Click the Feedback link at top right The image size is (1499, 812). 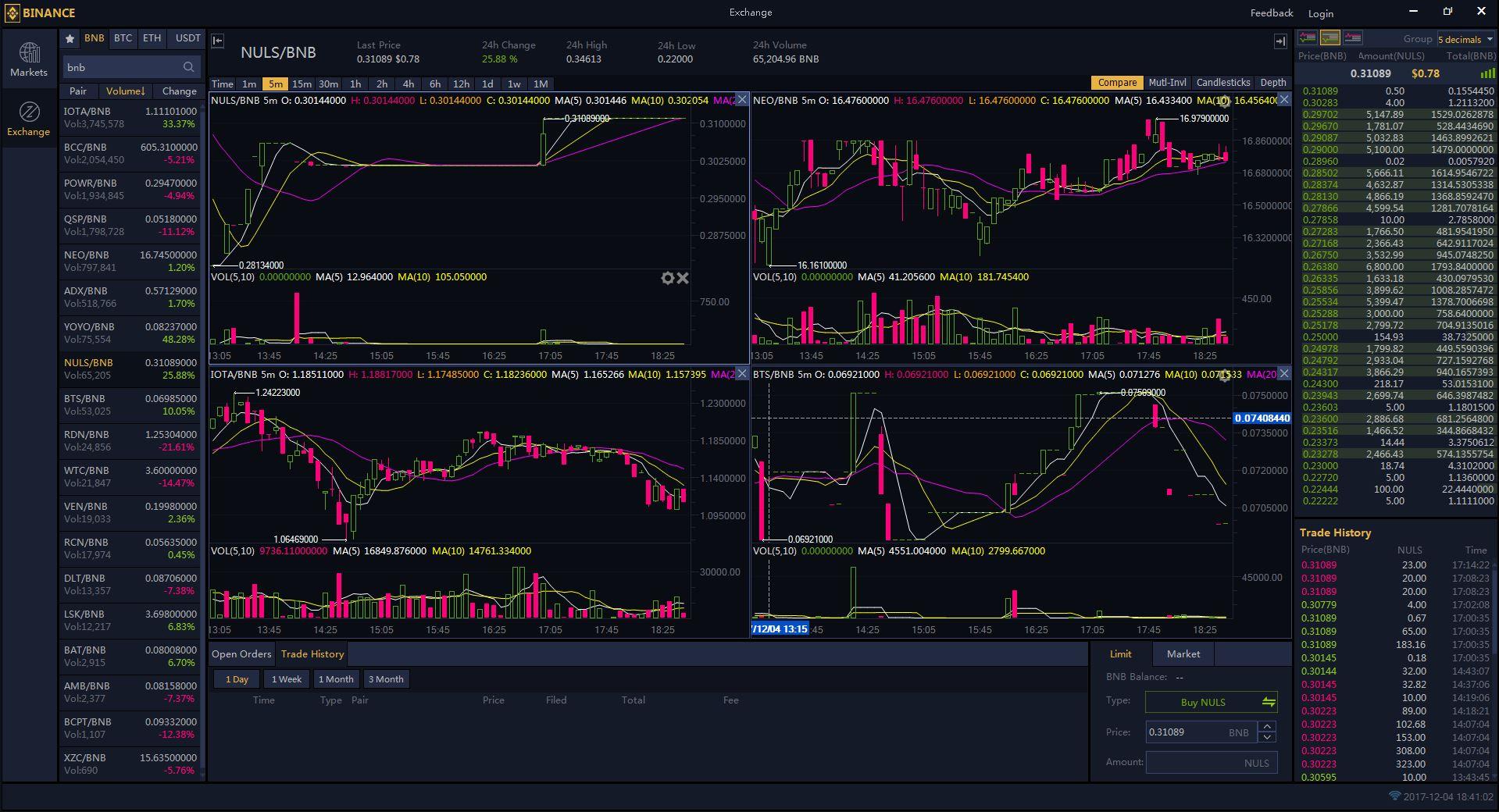point(1270,12)
